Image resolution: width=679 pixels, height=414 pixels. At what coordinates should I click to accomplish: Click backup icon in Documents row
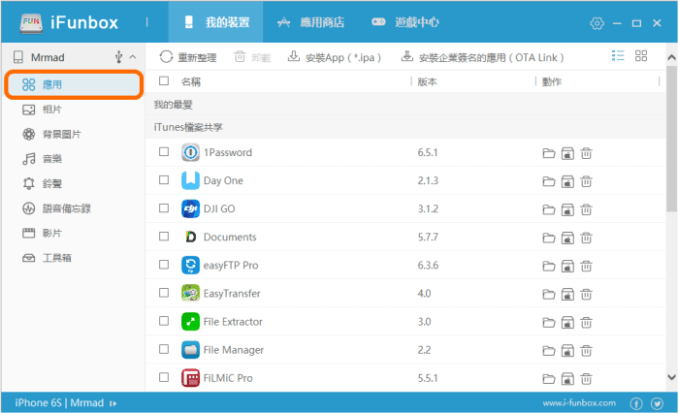pos(567,238)
